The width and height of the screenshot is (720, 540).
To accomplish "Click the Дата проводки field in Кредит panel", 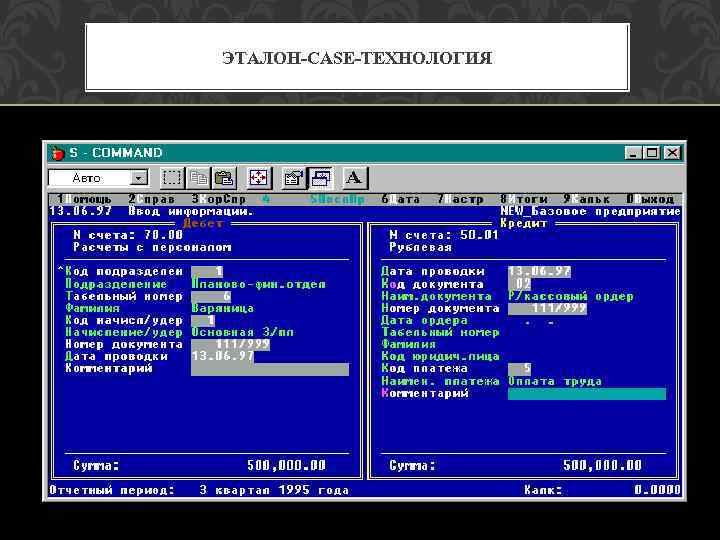I will (x=540, y=272).
